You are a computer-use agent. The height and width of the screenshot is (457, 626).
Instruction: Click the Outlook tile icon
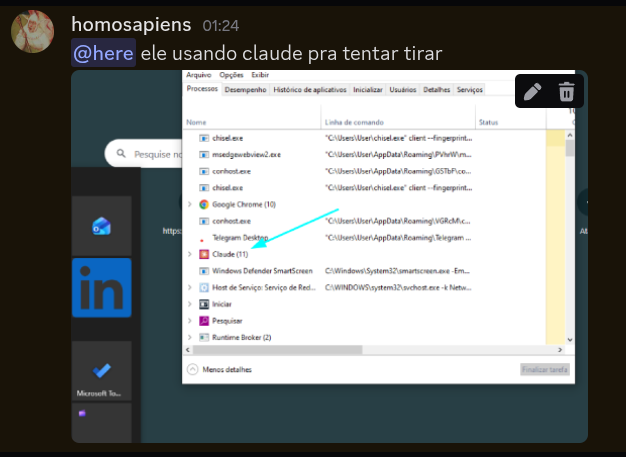[101, 226]
